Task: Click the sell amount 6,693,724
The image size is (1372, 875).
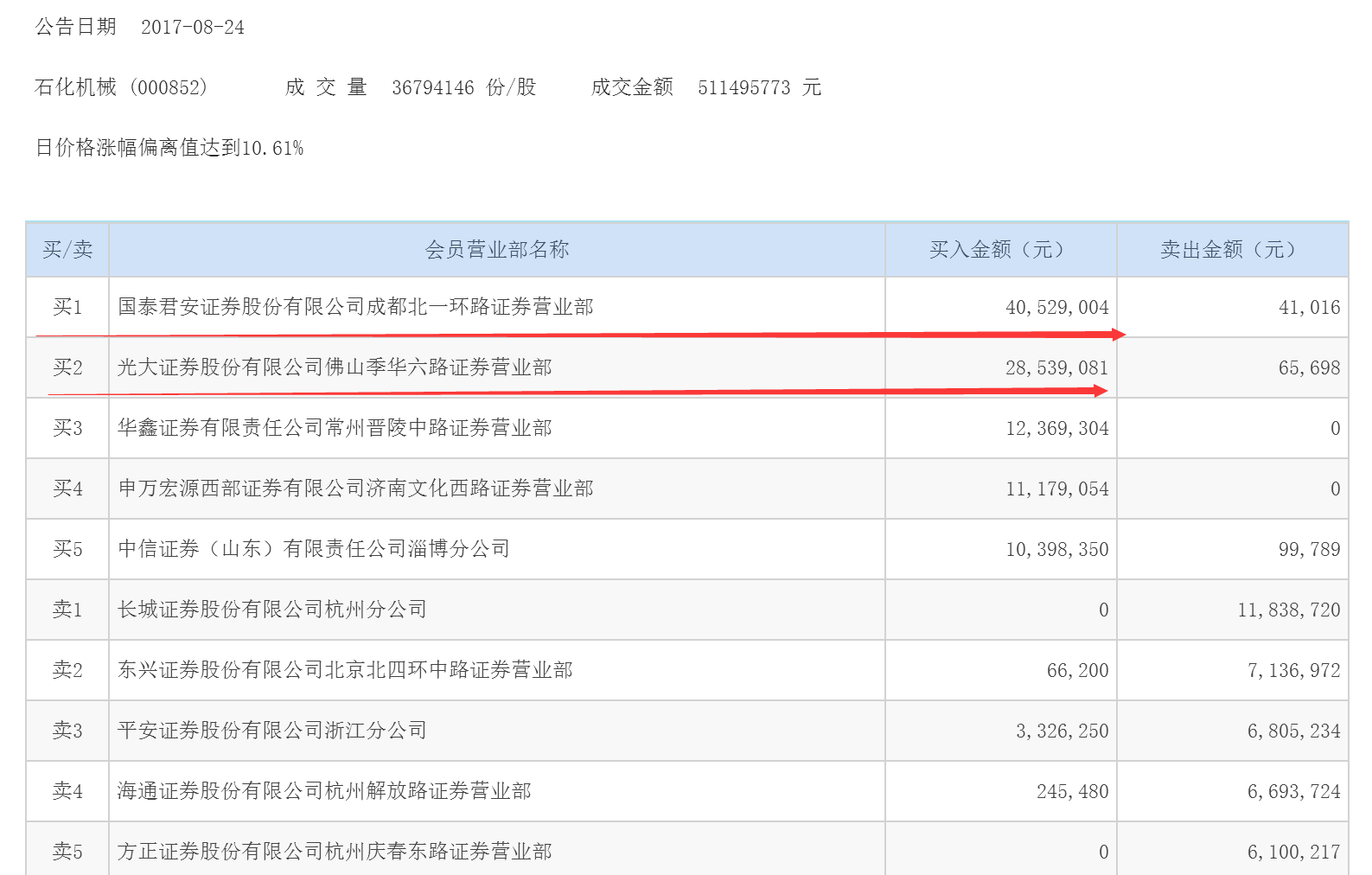Action: coord(1293,792)
